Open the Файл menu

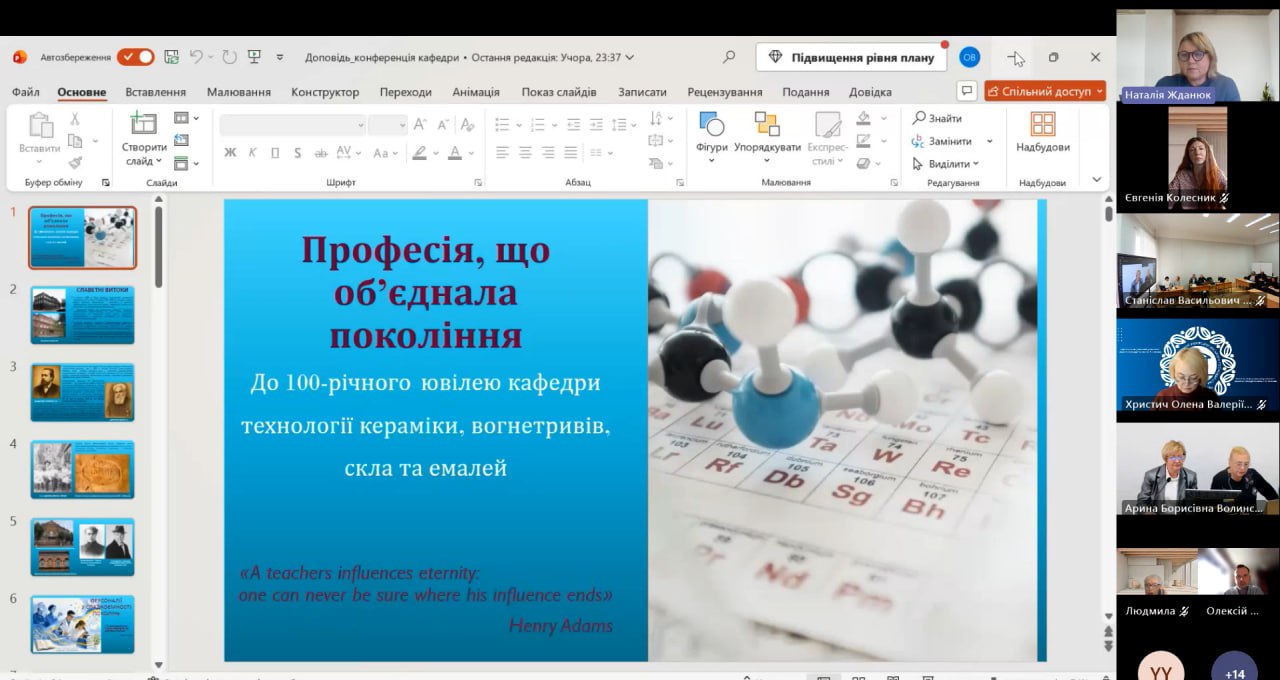26,92
